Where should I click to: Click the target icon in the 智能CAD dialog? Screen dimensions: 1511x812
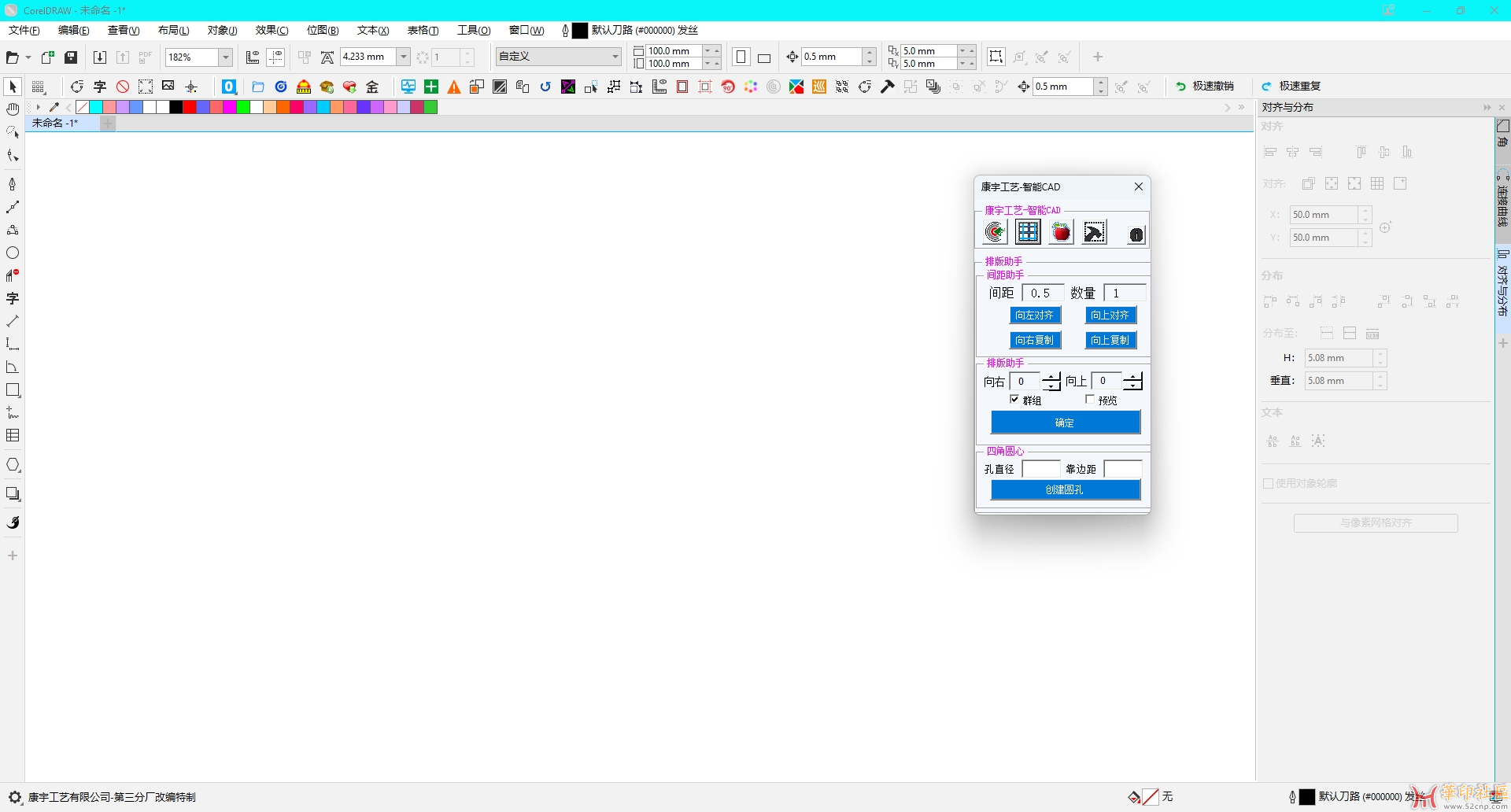click(995, 232)
